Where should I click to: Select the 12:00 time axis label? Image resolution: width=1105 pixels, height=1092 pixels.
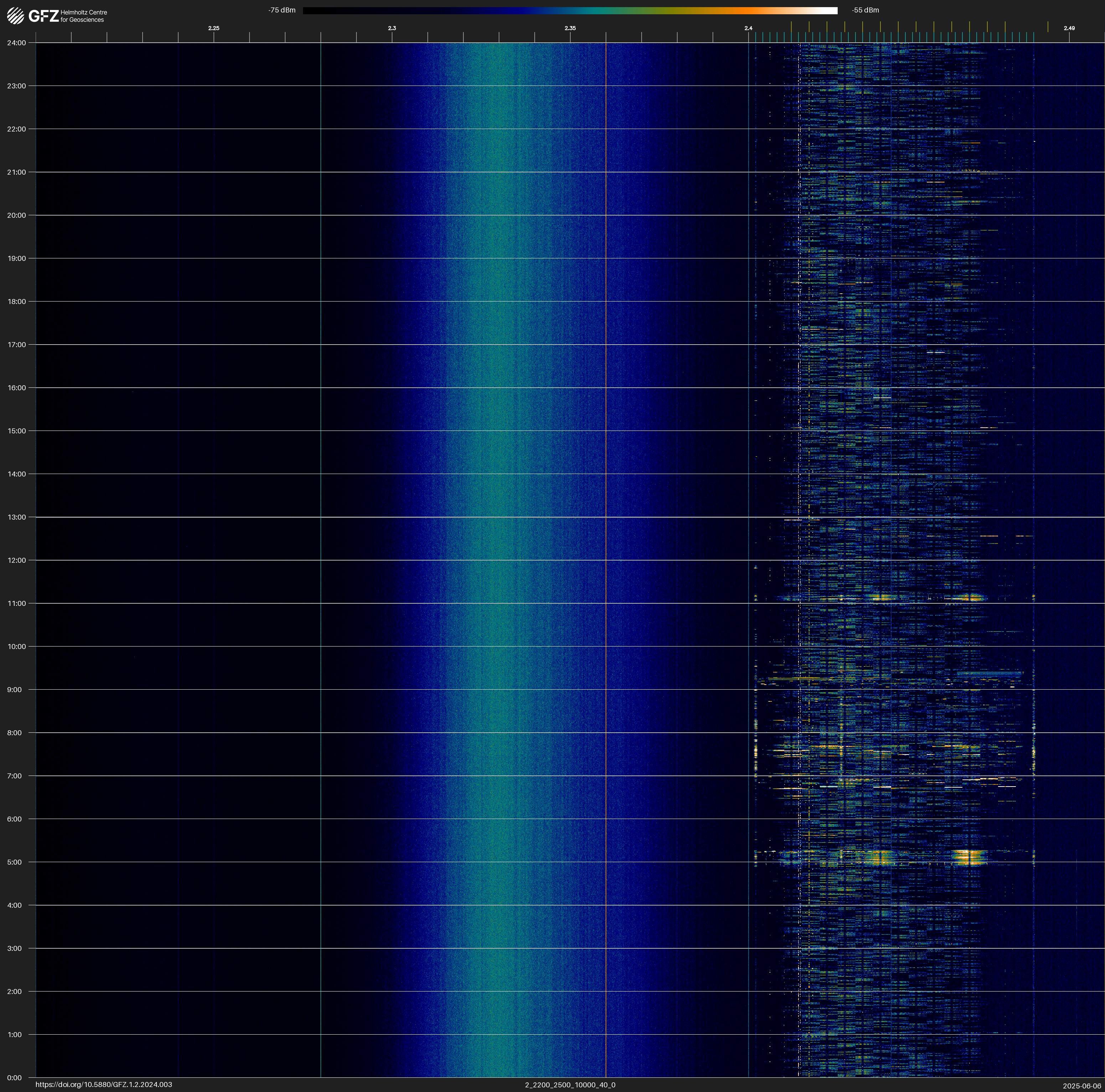tap(17, 560)
